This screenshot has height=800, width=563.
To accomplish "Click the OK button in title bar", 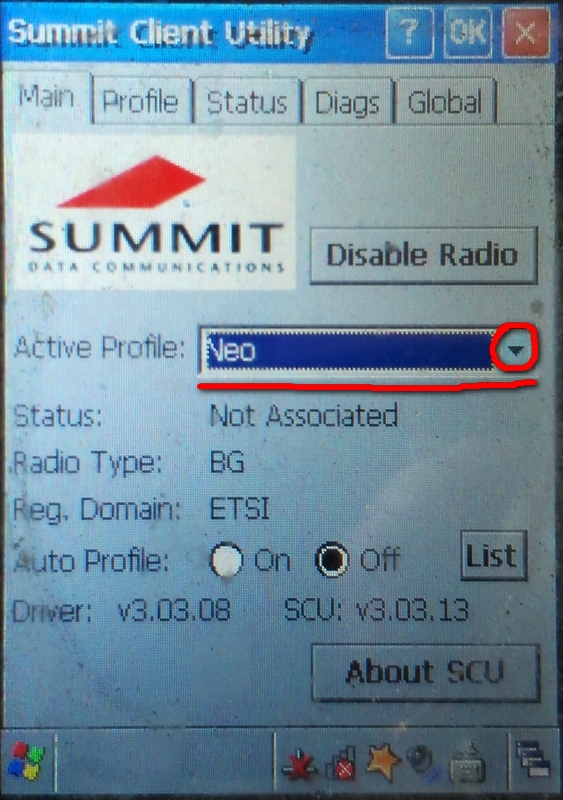I will coord(468,32).
